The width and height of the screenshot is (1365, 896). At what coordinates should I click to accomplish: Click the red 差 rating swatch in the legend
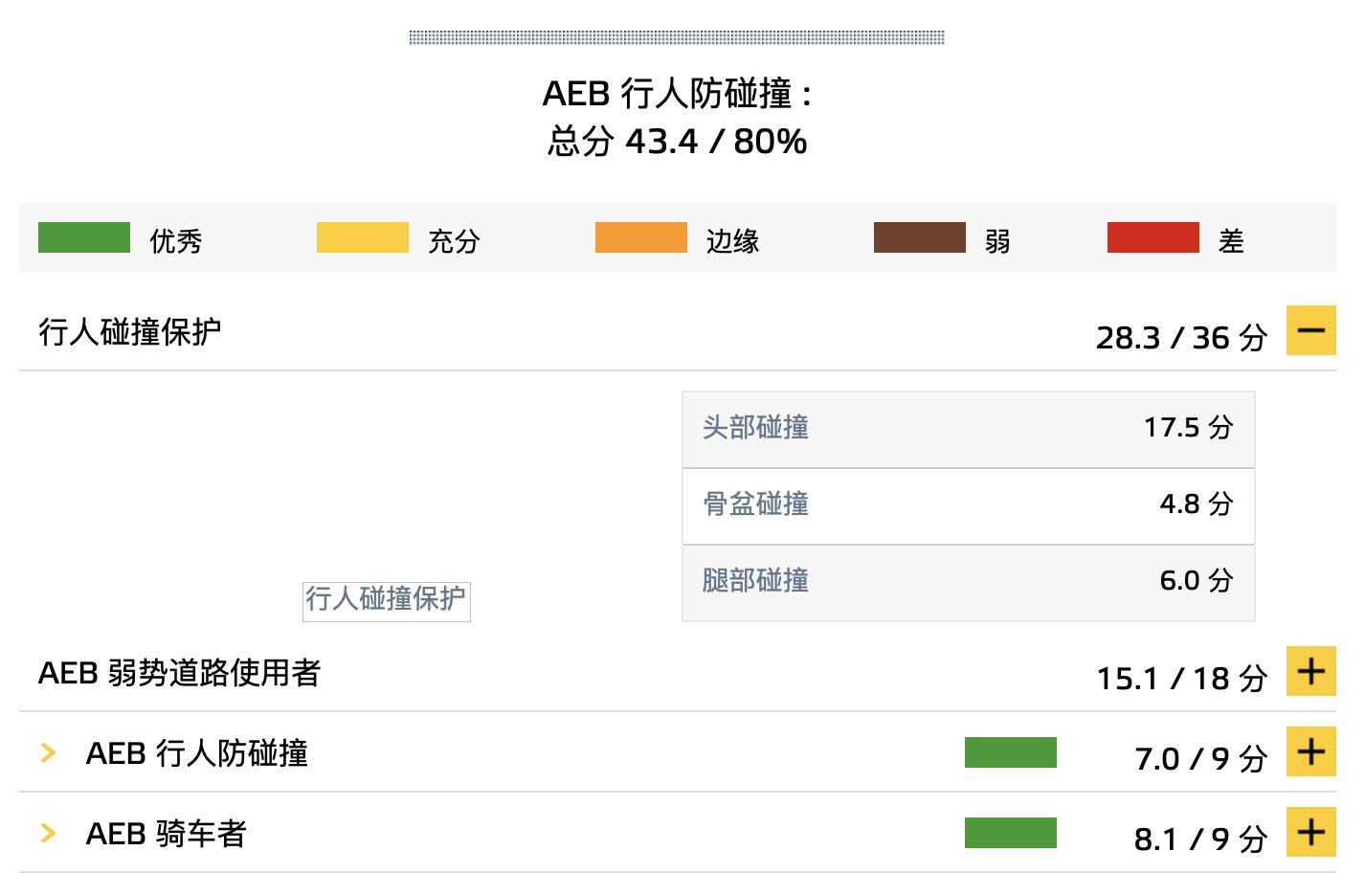pos(1153,237)
